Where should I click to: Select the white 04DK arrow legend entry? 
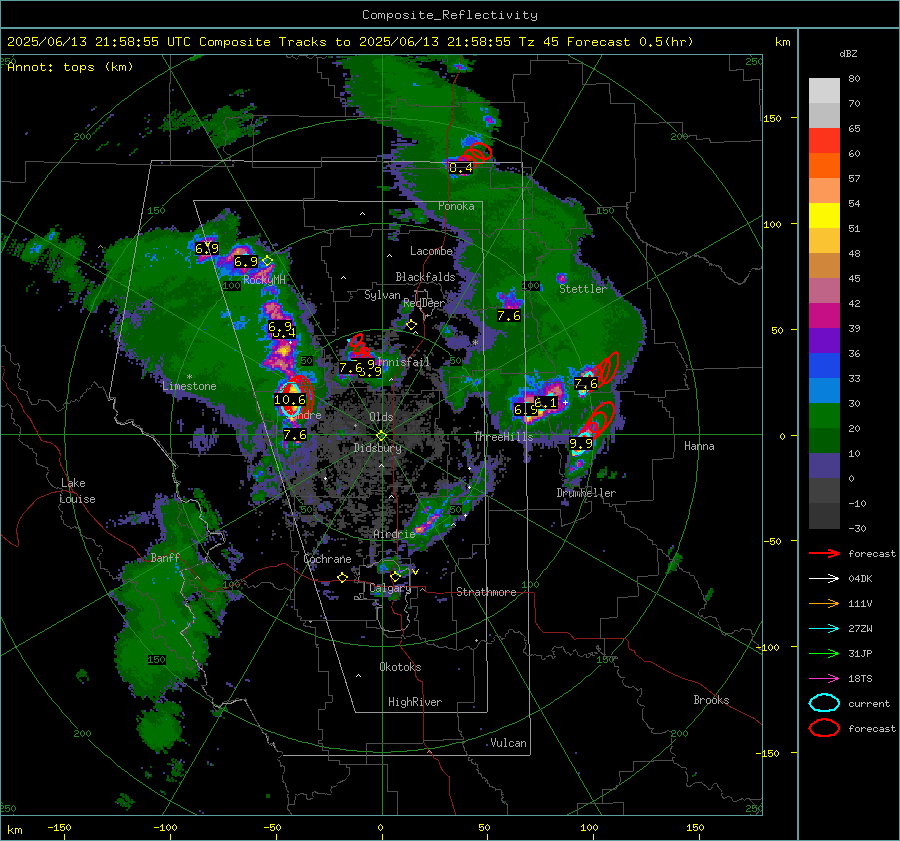point(824,579)
